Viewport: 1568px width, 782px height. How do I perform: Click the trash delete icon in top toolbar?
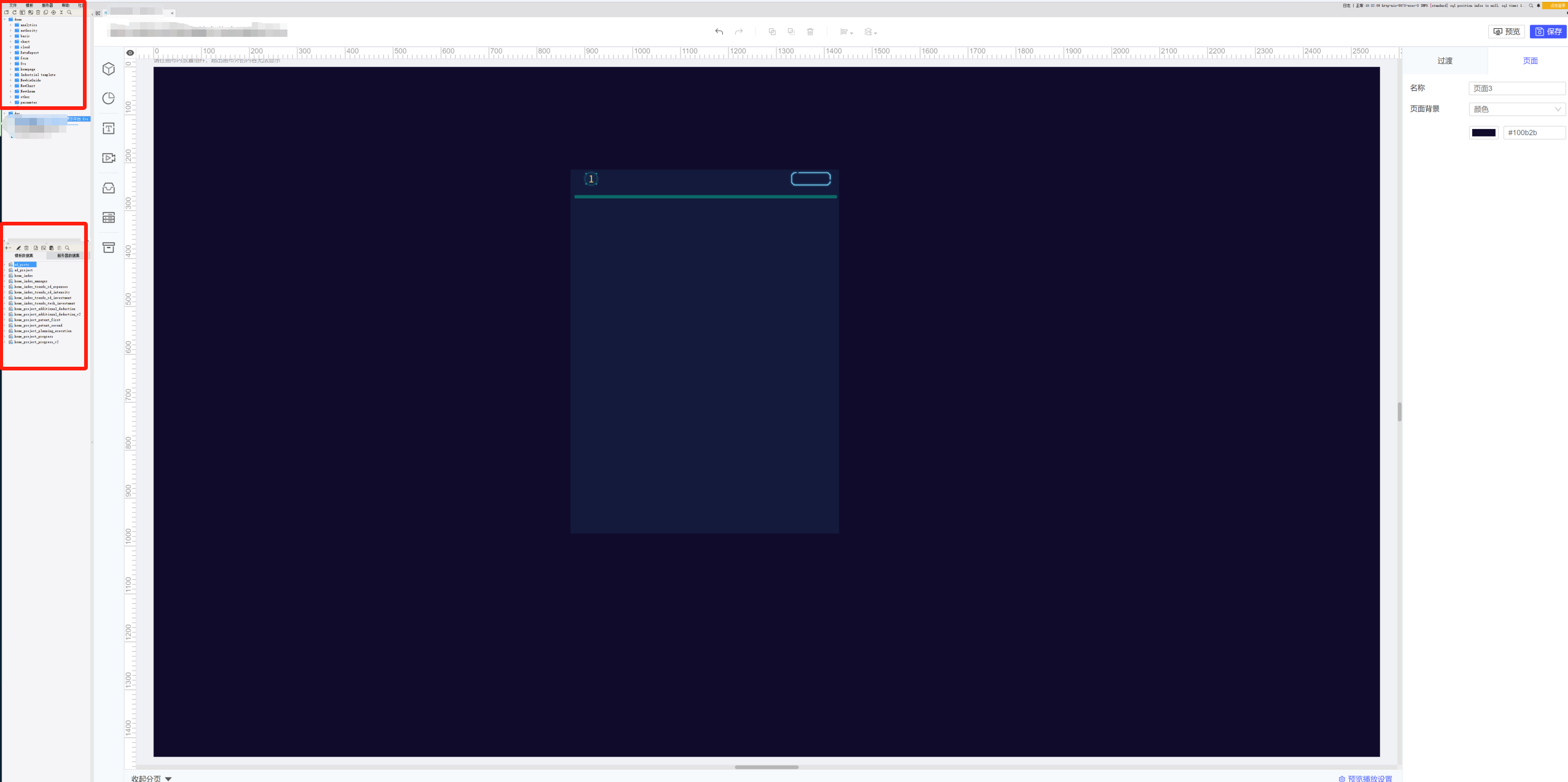click(x=810, y=32)
